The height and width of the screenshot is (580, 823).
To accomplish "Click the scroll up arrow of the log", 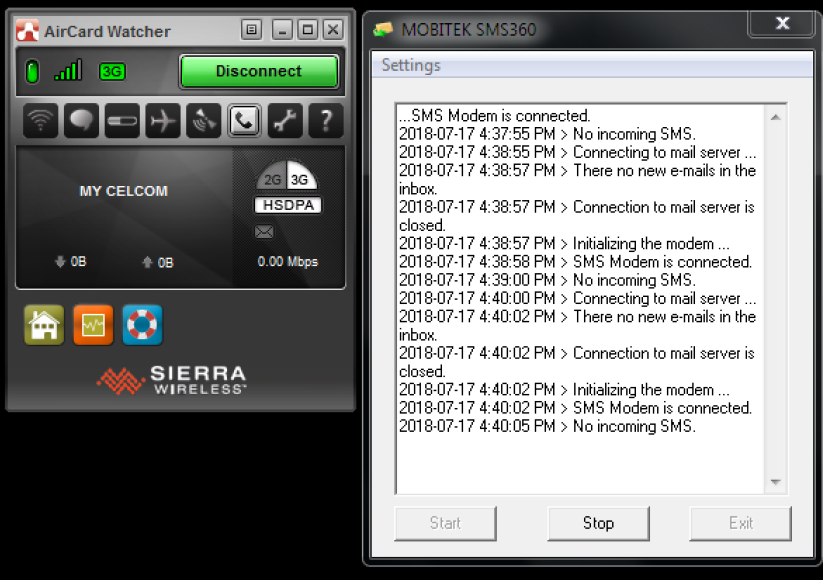I will pyautogui.click(x=775, y=117).
